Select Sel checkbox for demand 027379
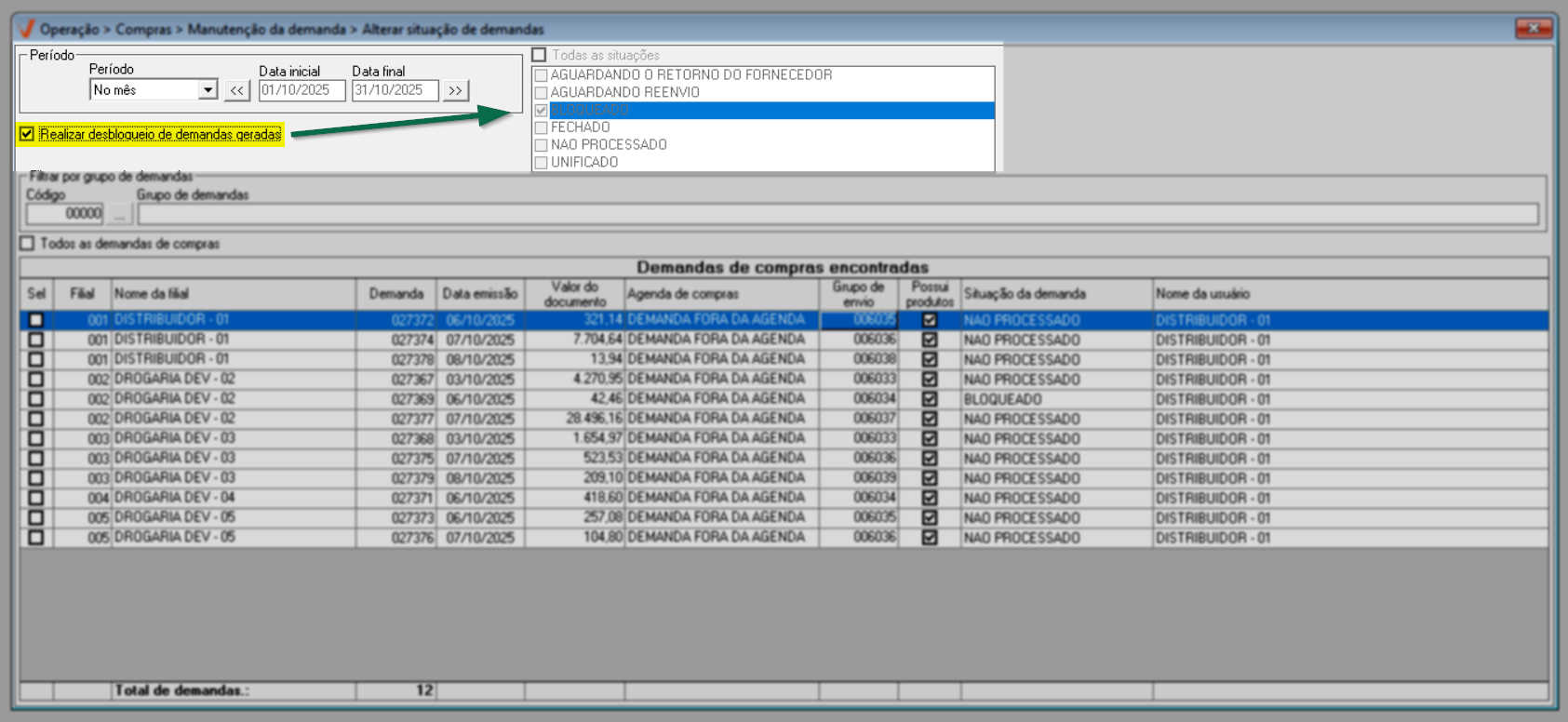 click(x=36, y=478)
